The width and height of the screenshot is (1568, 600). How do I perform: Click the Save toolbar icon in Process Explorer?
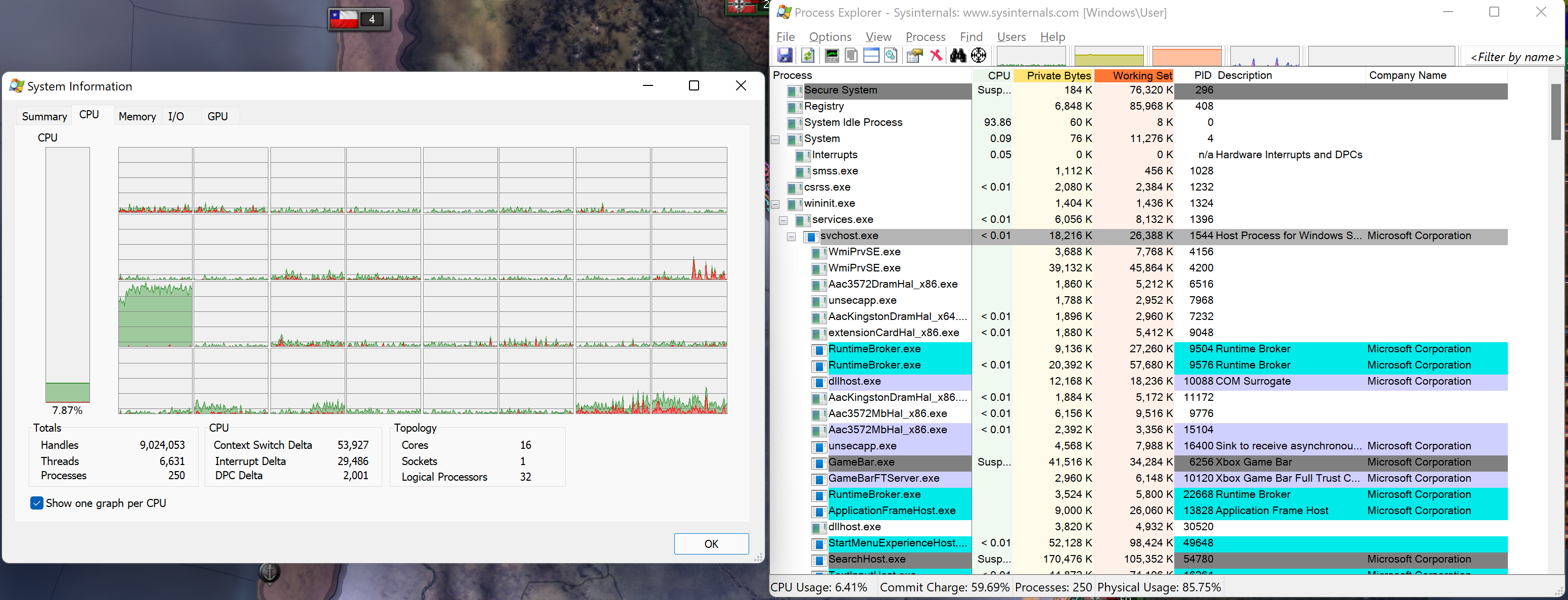pyautogui.click(x=785, y=56)
